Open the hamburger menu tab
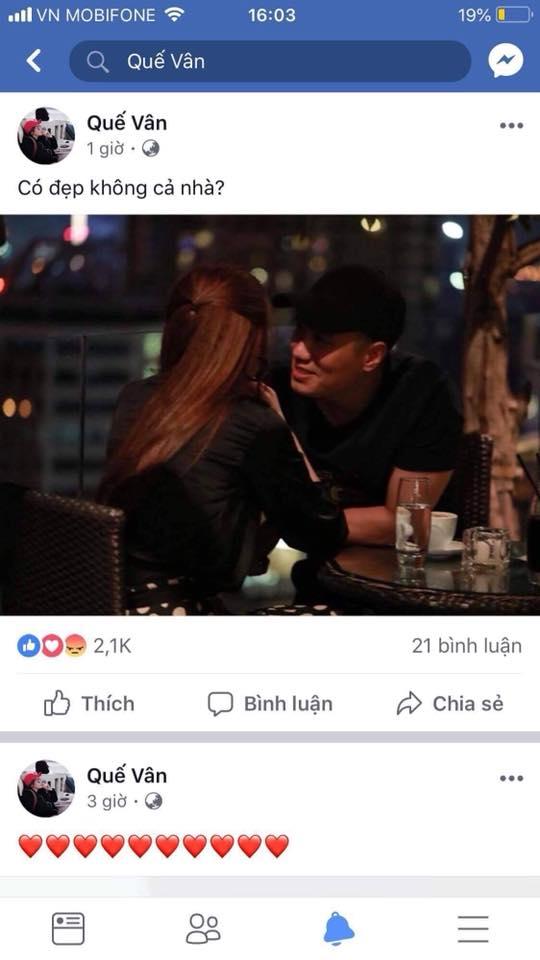 pos(473,929)
